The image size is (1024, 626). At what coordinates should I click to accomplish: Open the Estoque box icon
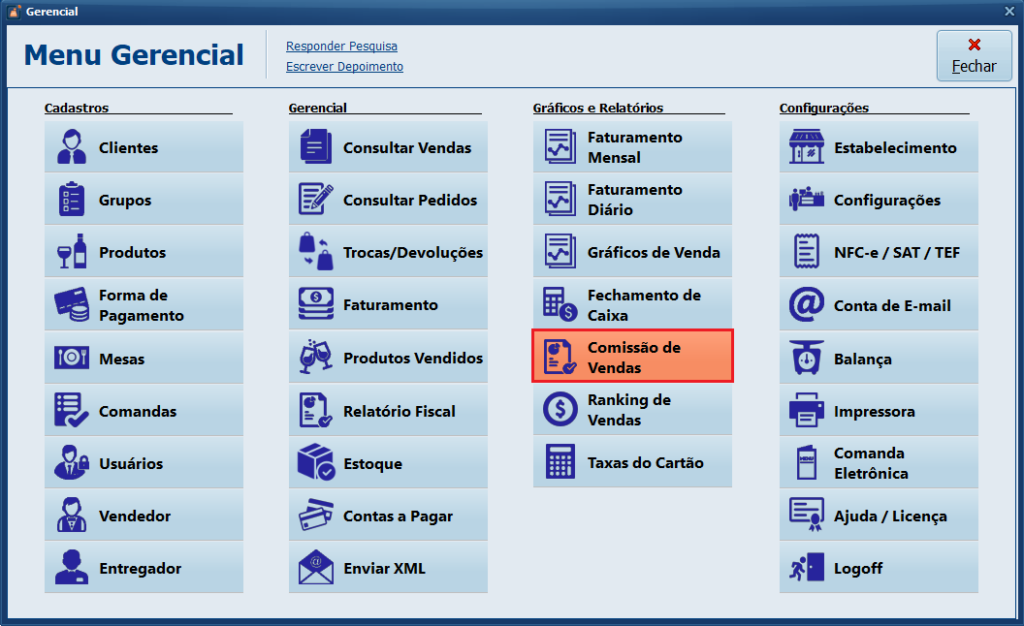pos(316,463)
